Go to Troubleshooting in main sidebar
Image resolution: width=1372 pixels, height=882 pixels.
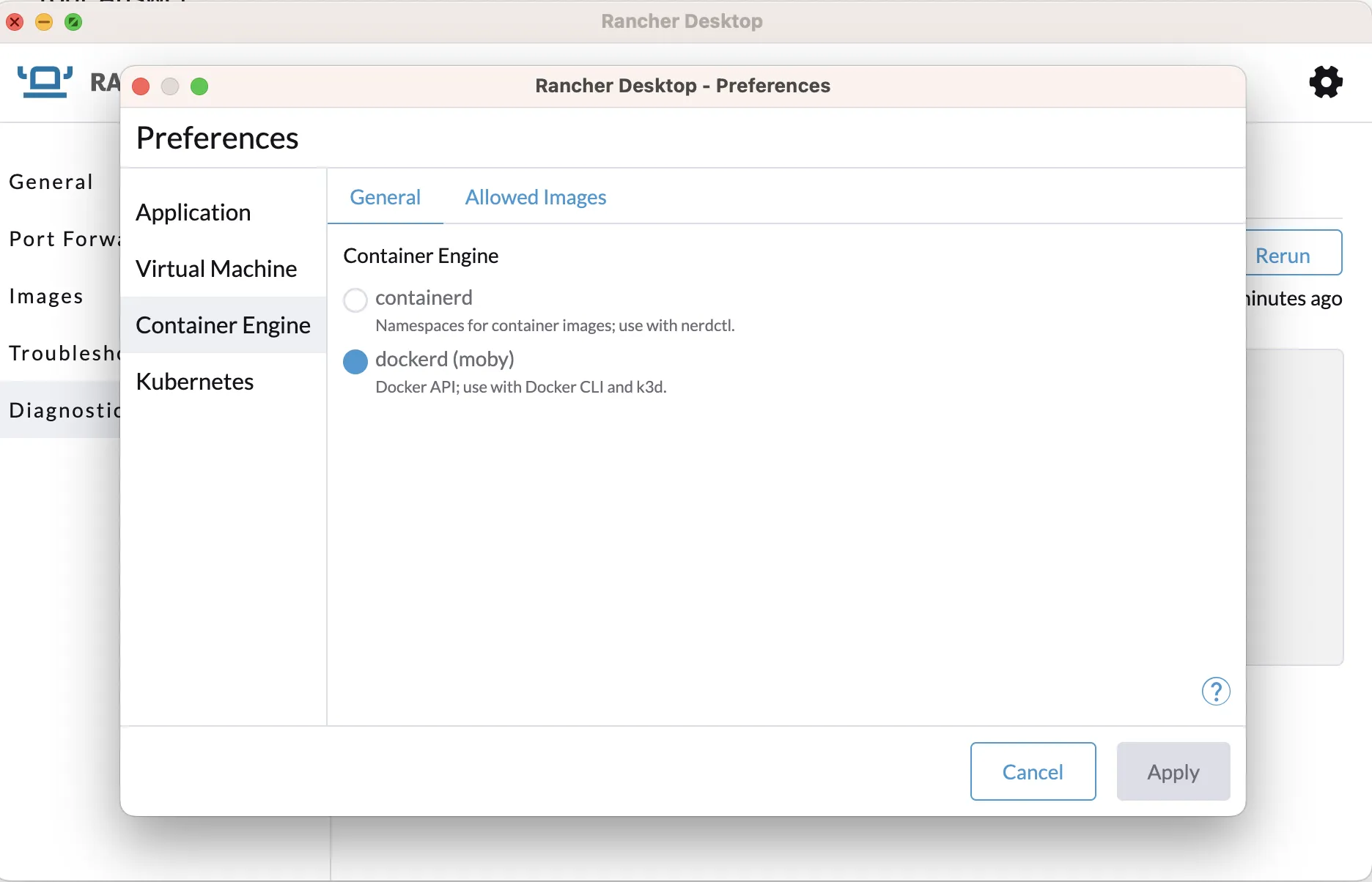click(60, 353)
